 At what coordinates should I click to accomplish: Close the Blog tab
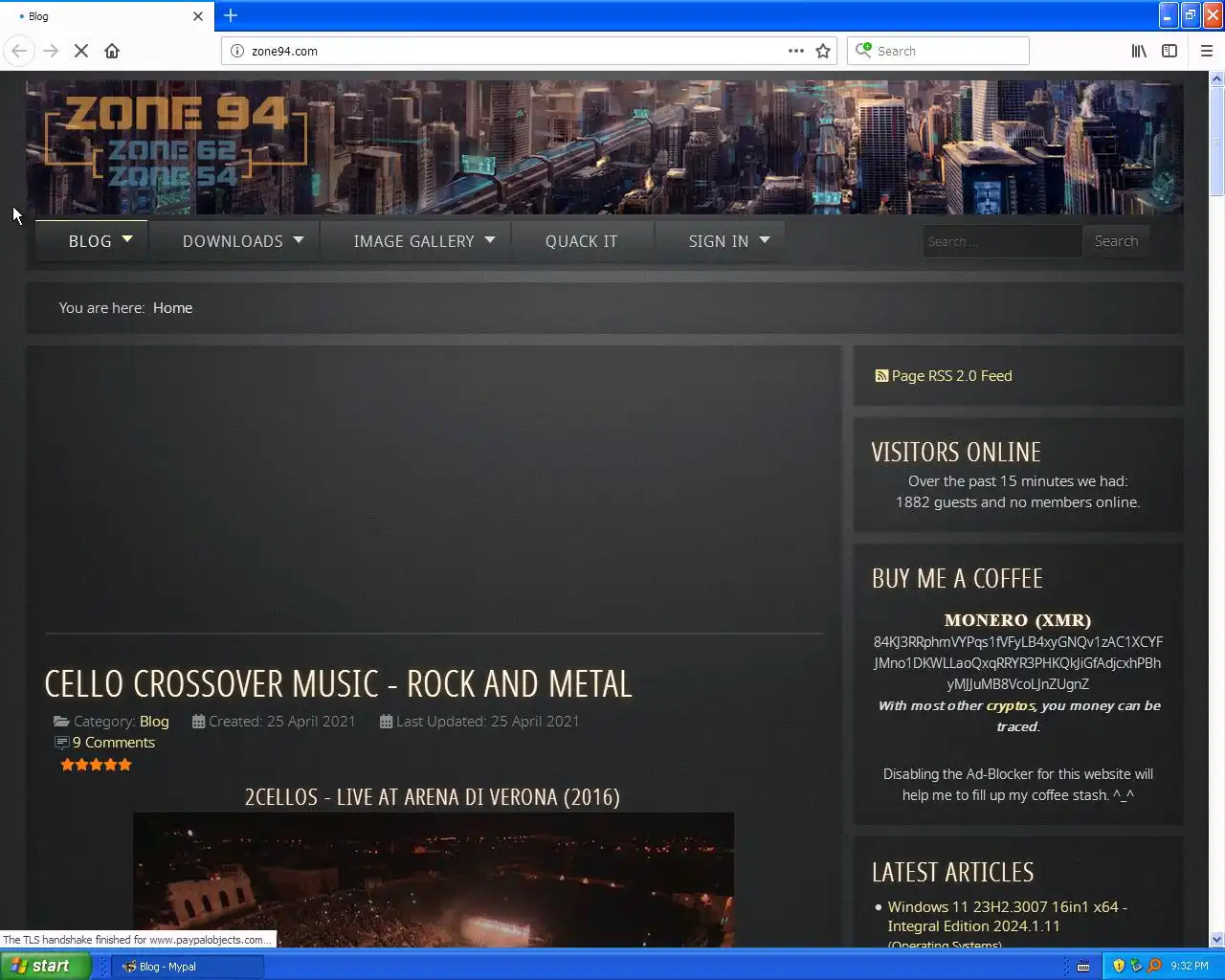(x=198, y=16)
